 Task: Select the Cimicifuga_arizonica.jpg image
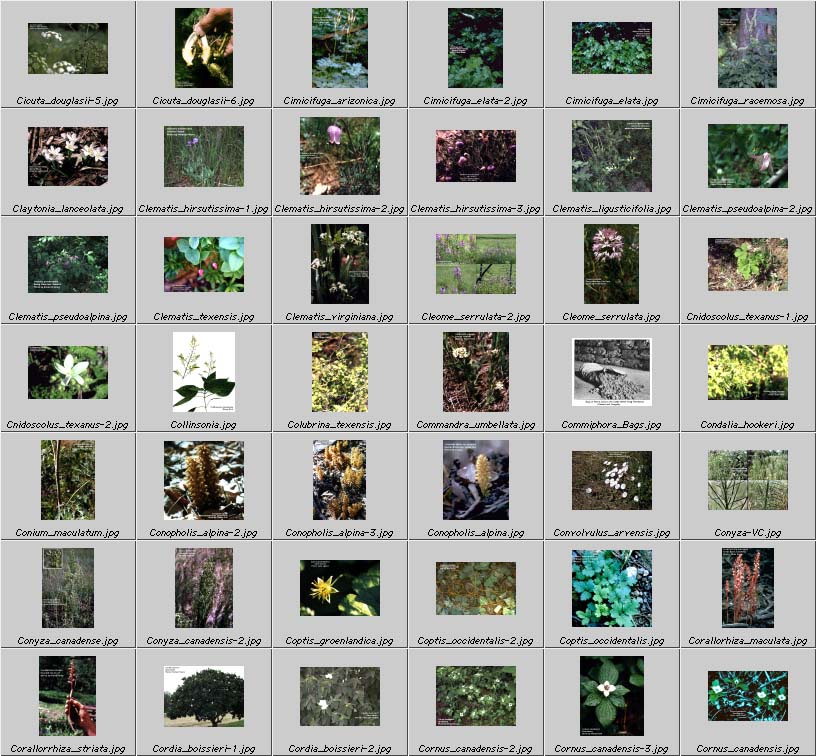(339, 48)
